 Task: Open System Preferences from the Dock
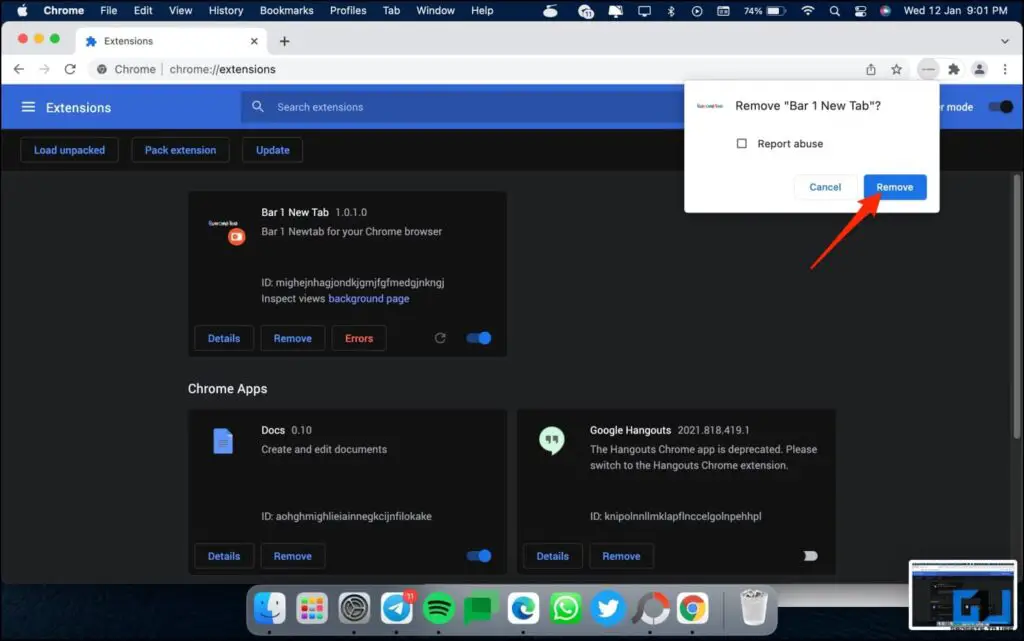click(354, 608)
